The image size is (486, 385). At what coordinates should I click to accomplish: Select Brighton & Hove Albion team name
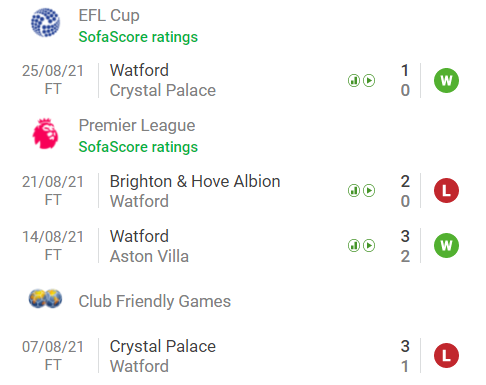(195, 181)
